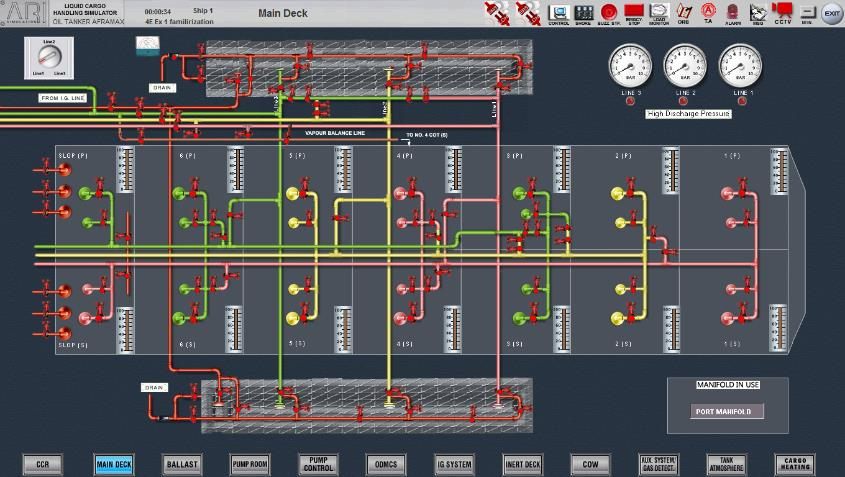
Task: Click the indicator lamp under LINE 2 gauge
Action: pyautogui.click(x=684, y=101)
